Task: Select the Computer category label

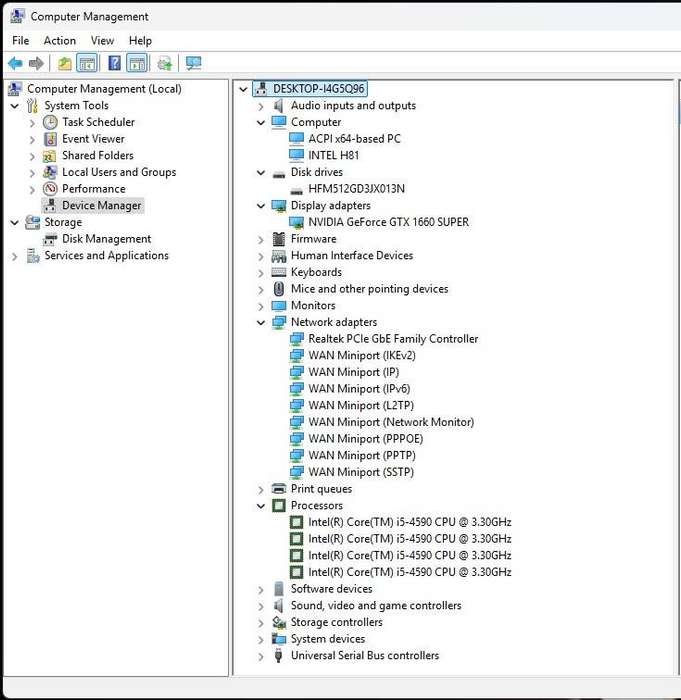Action: pos(316,122)
